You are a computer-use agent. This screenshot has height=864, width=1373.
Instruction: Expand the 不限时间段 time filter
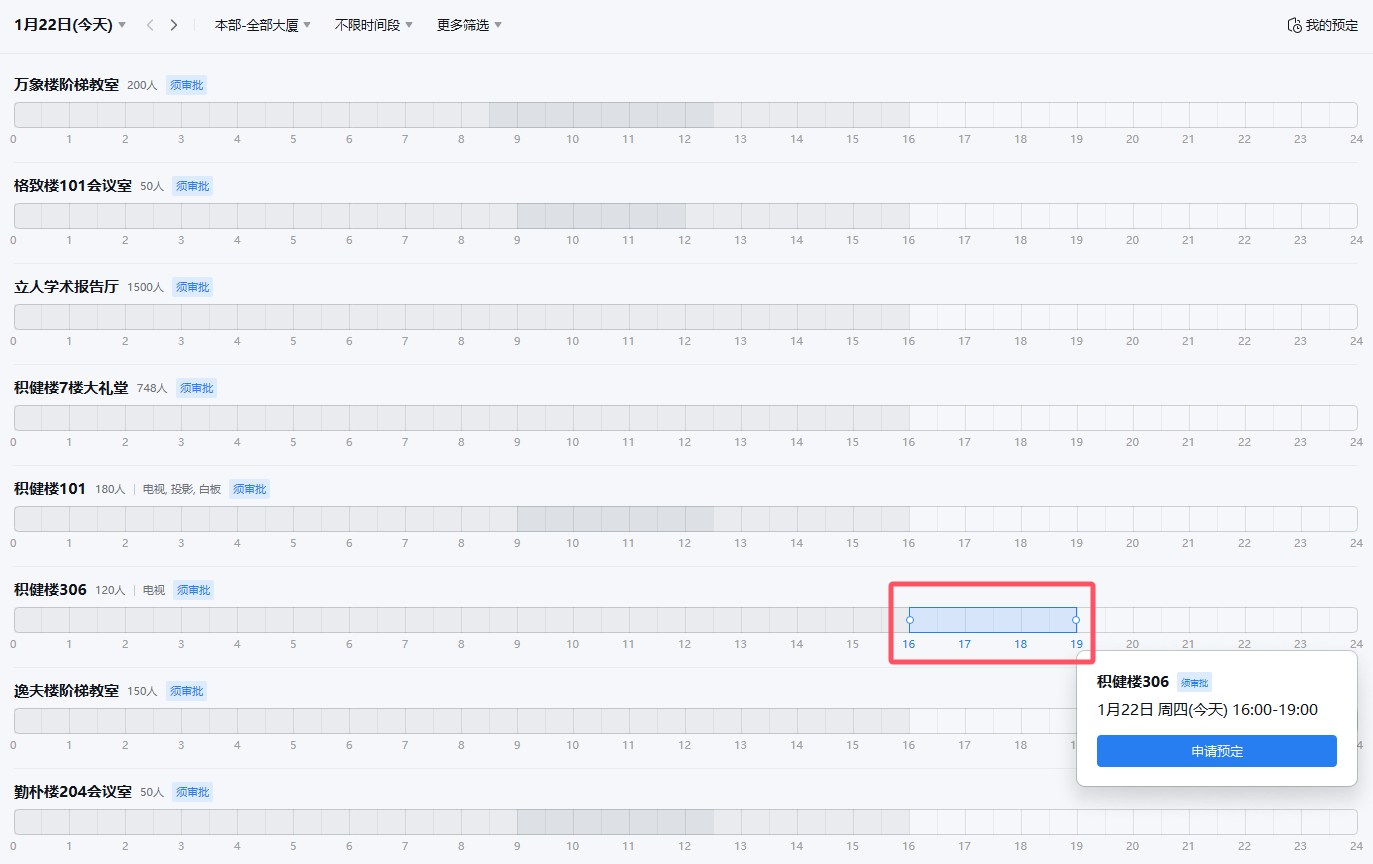click(373, 25)
